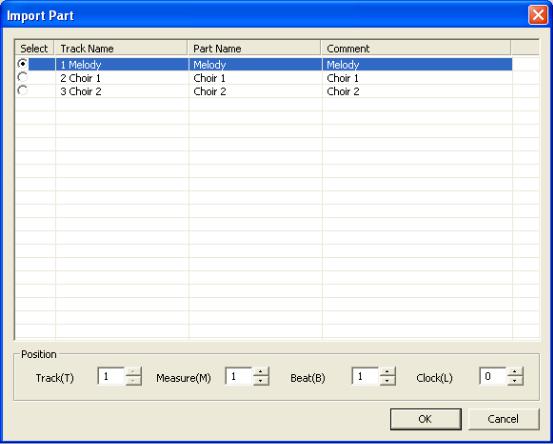Close the Import Part window
This screenshot has height=444, width=553.
(538, 15)
